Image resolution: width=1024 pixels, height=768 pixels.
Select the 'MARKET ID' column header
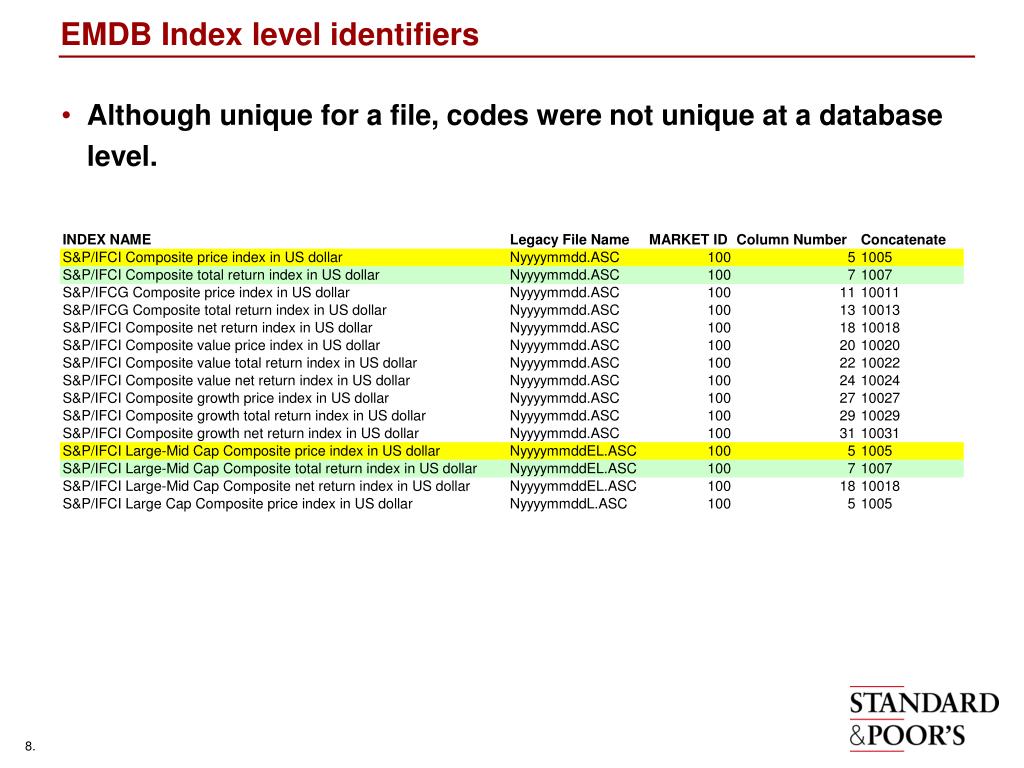click(688, 240)
